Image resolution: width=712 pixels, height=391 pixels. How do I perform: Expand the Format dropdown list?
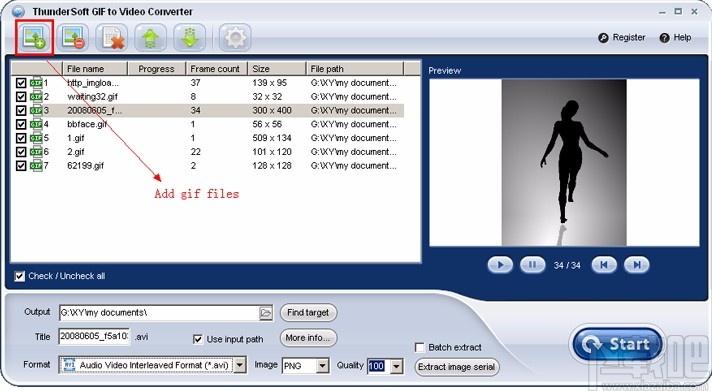pos(240,365)
